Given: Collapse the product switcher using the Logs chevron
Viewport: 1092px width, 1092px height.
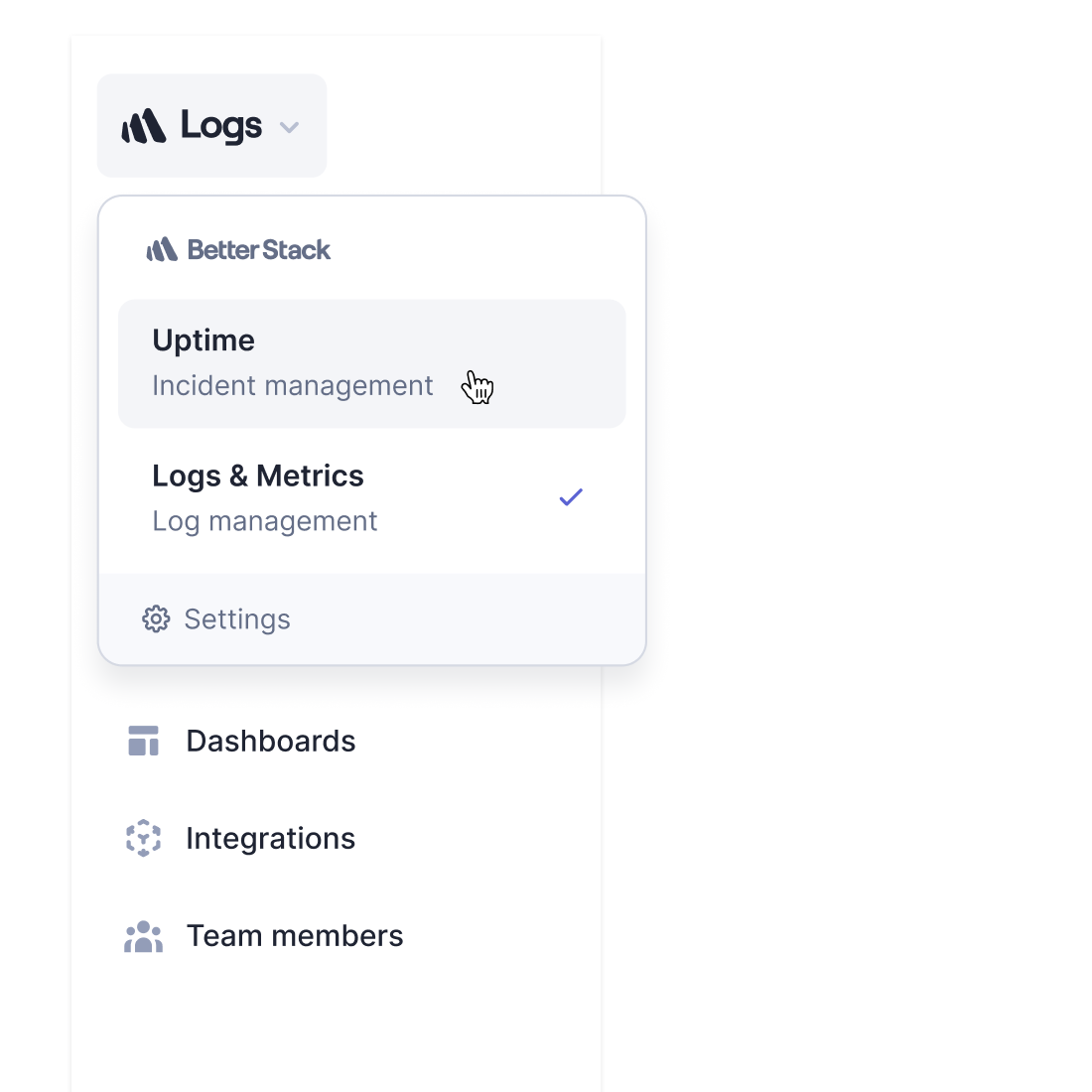Looking at the screenshot, I should click(x=289, y=127).
